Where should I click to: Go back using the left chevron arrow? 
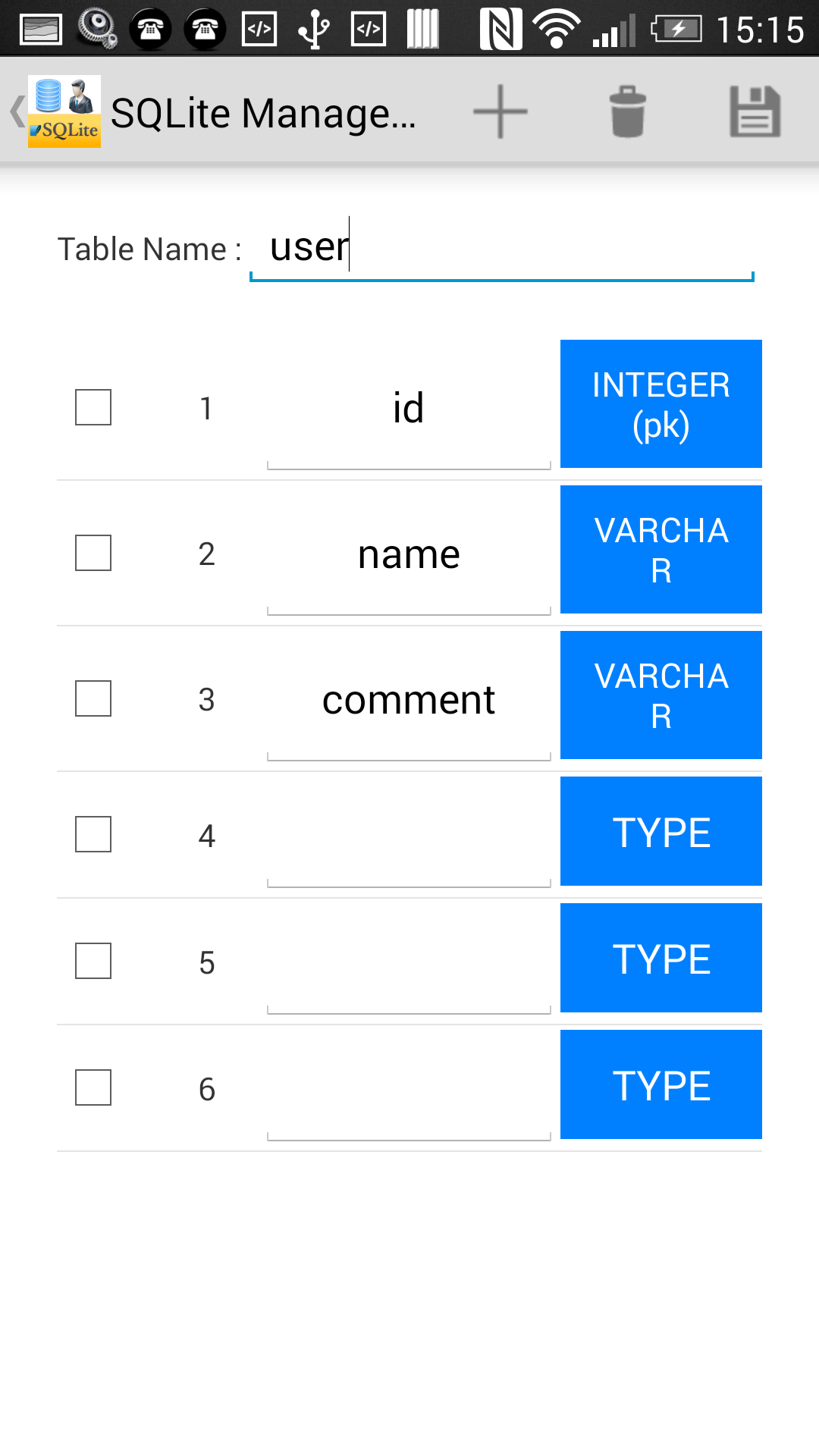point(17,111)
